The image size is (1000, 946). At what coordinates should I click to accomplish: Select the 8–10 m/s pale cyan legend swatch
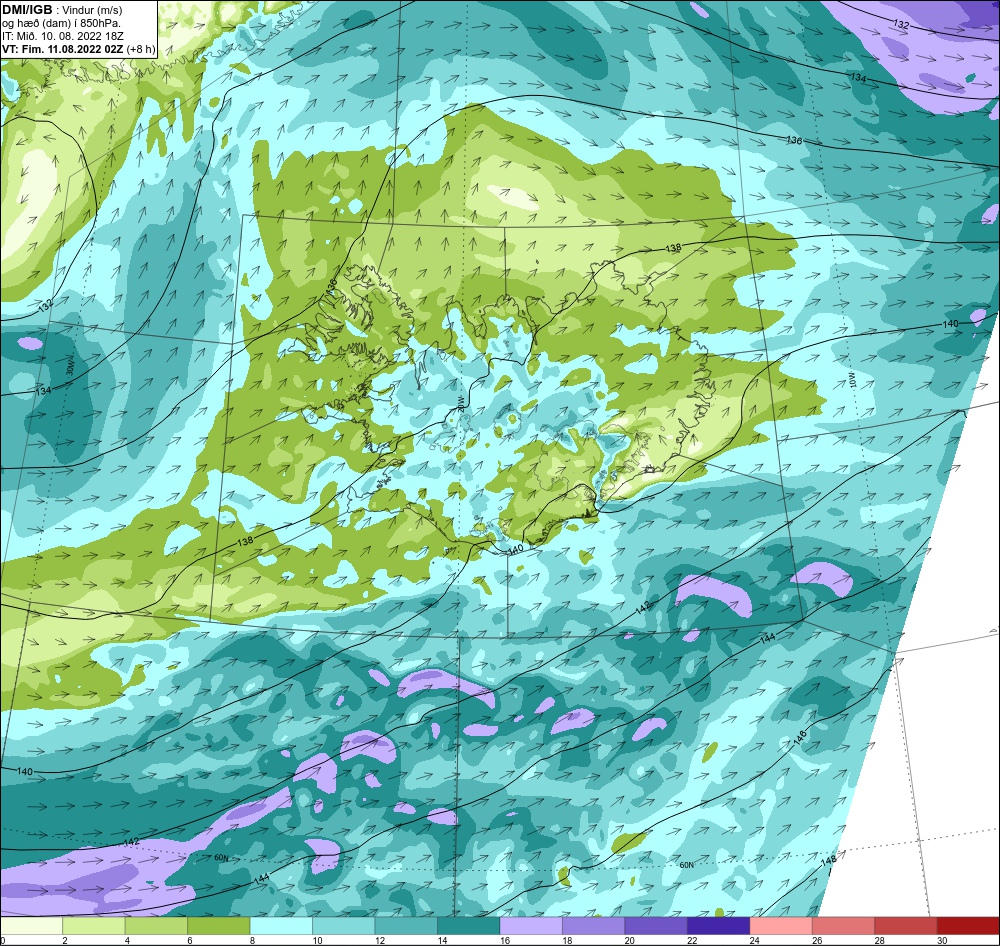(x=281, y=926)
